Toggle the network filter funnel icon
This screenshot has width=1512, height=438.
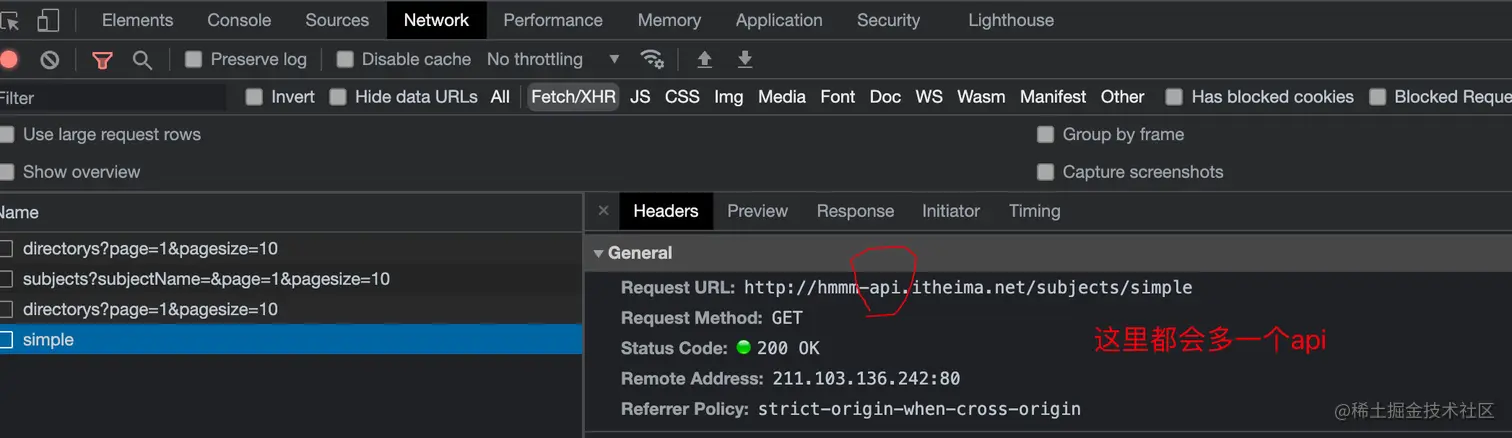click(102, 60)
